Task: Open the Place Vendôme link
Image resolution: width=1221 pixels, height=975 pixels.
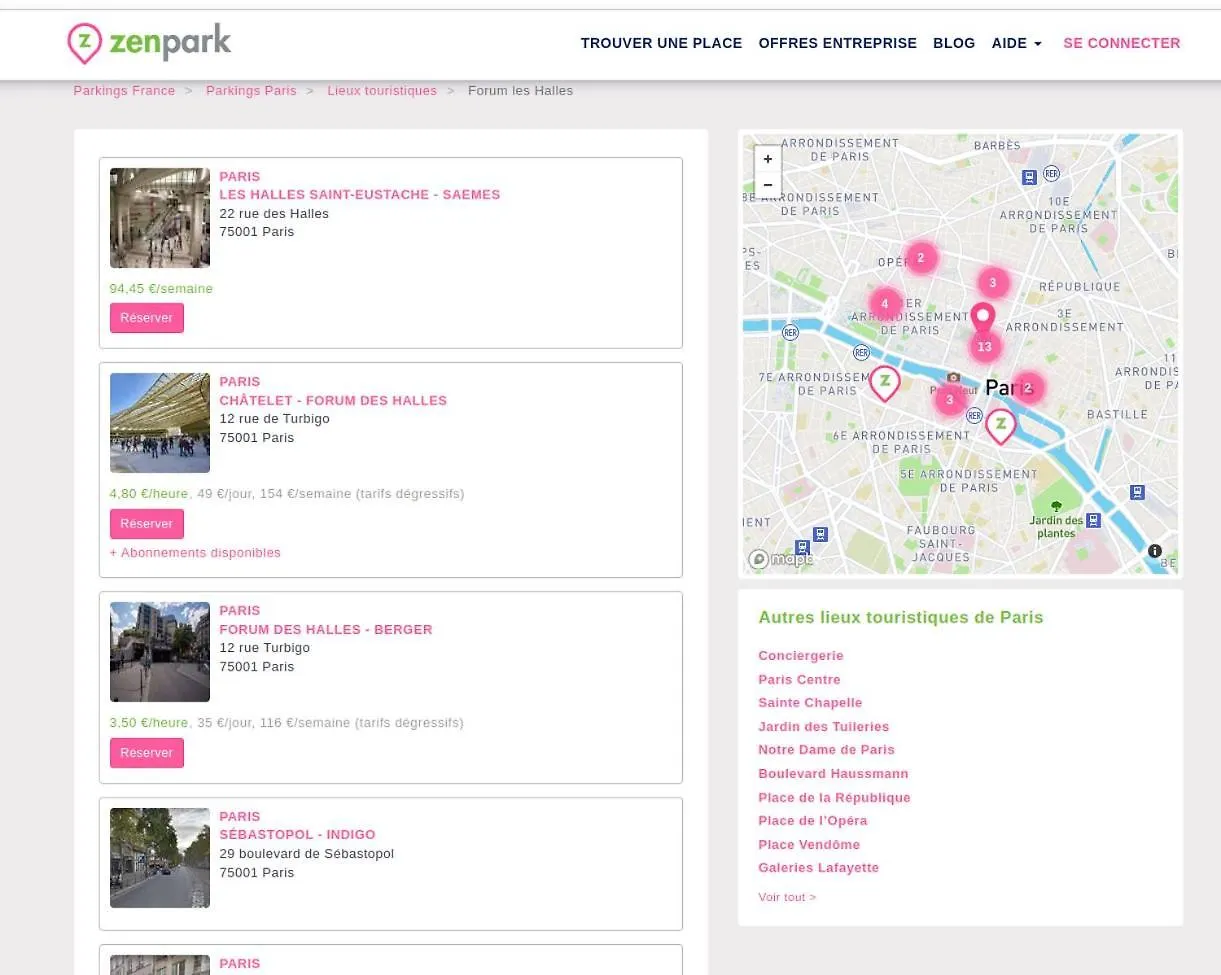Action: (x=809, y=845)
